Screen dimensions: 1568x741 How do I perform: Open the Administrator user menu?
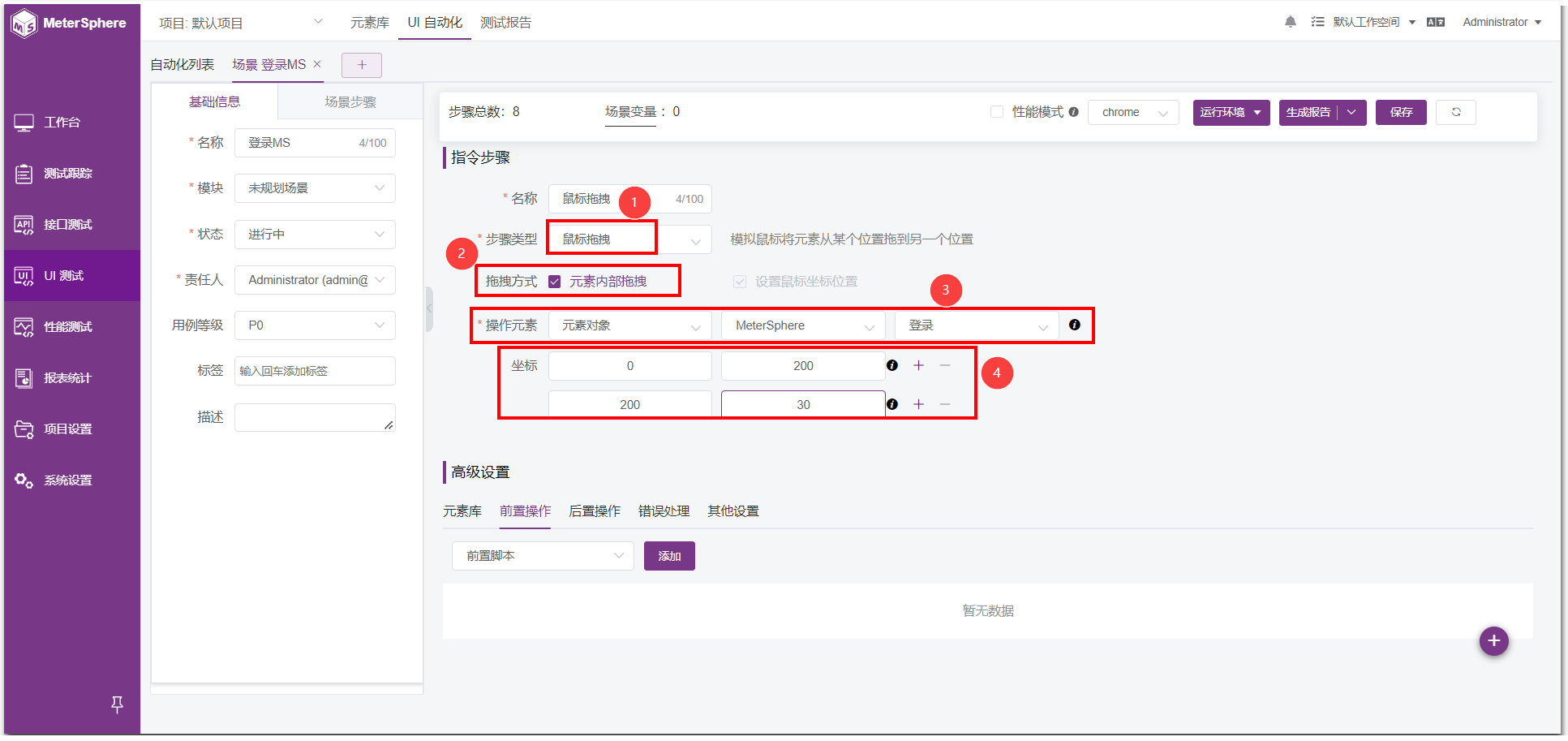coord(1501,22)
